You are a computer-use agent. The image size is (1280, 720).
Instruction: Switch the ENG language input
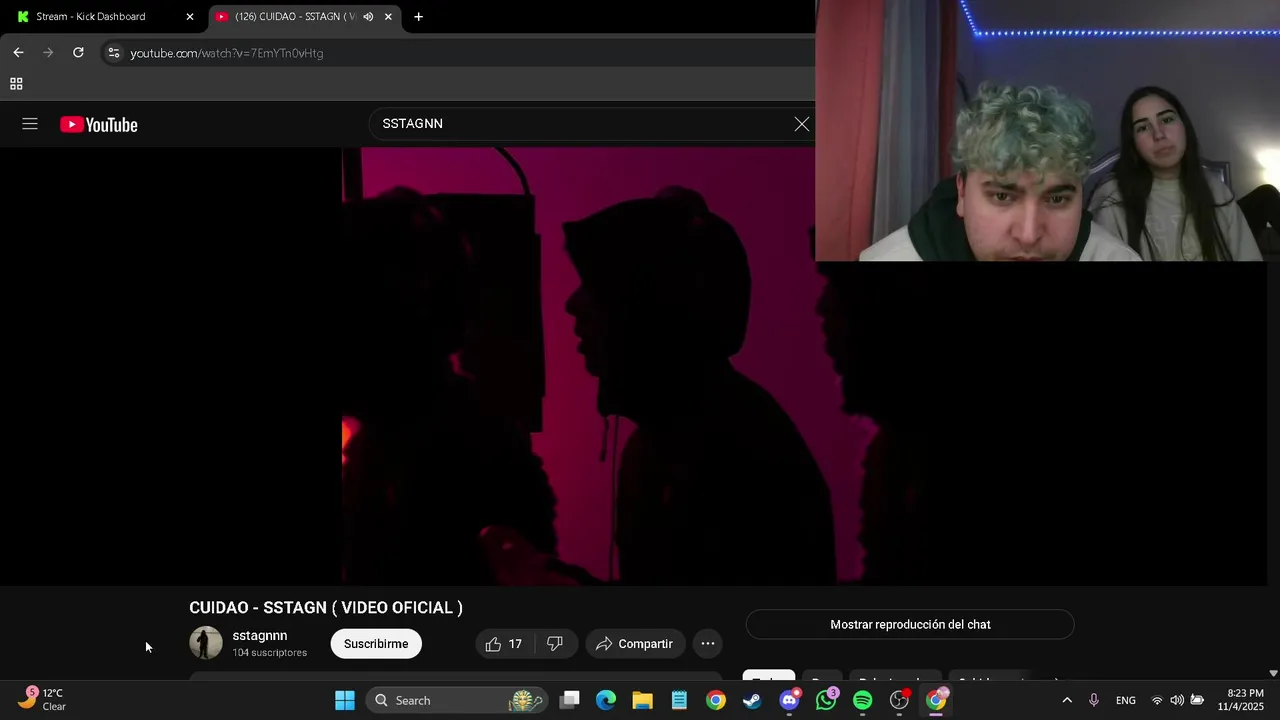[1126, 700]
